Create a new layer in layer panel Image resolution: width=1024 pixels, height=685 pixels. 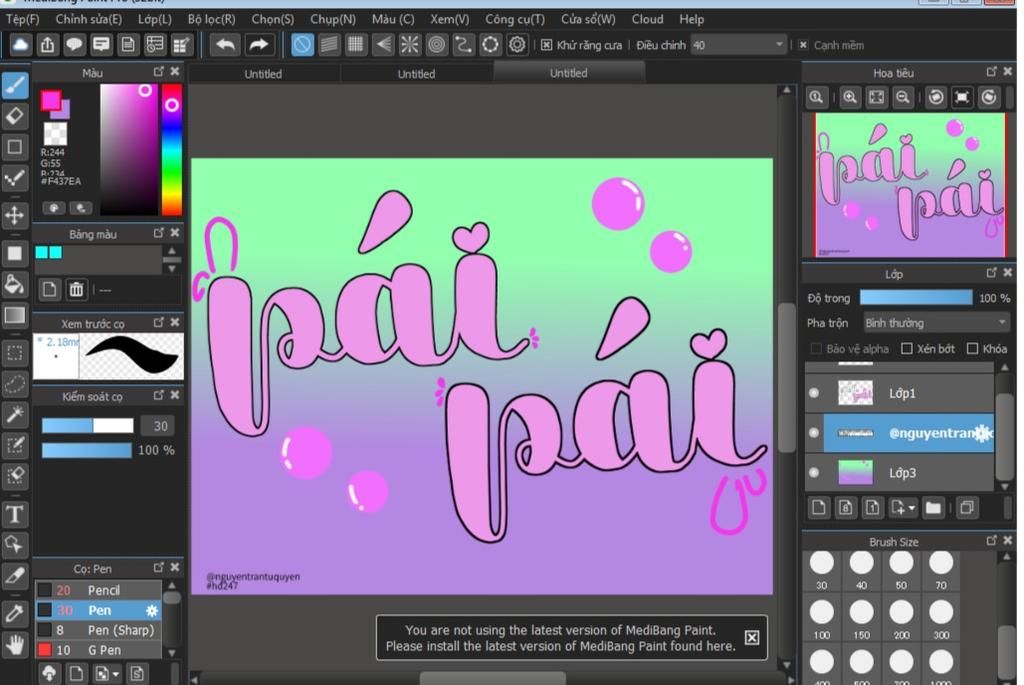pos(819,507)
